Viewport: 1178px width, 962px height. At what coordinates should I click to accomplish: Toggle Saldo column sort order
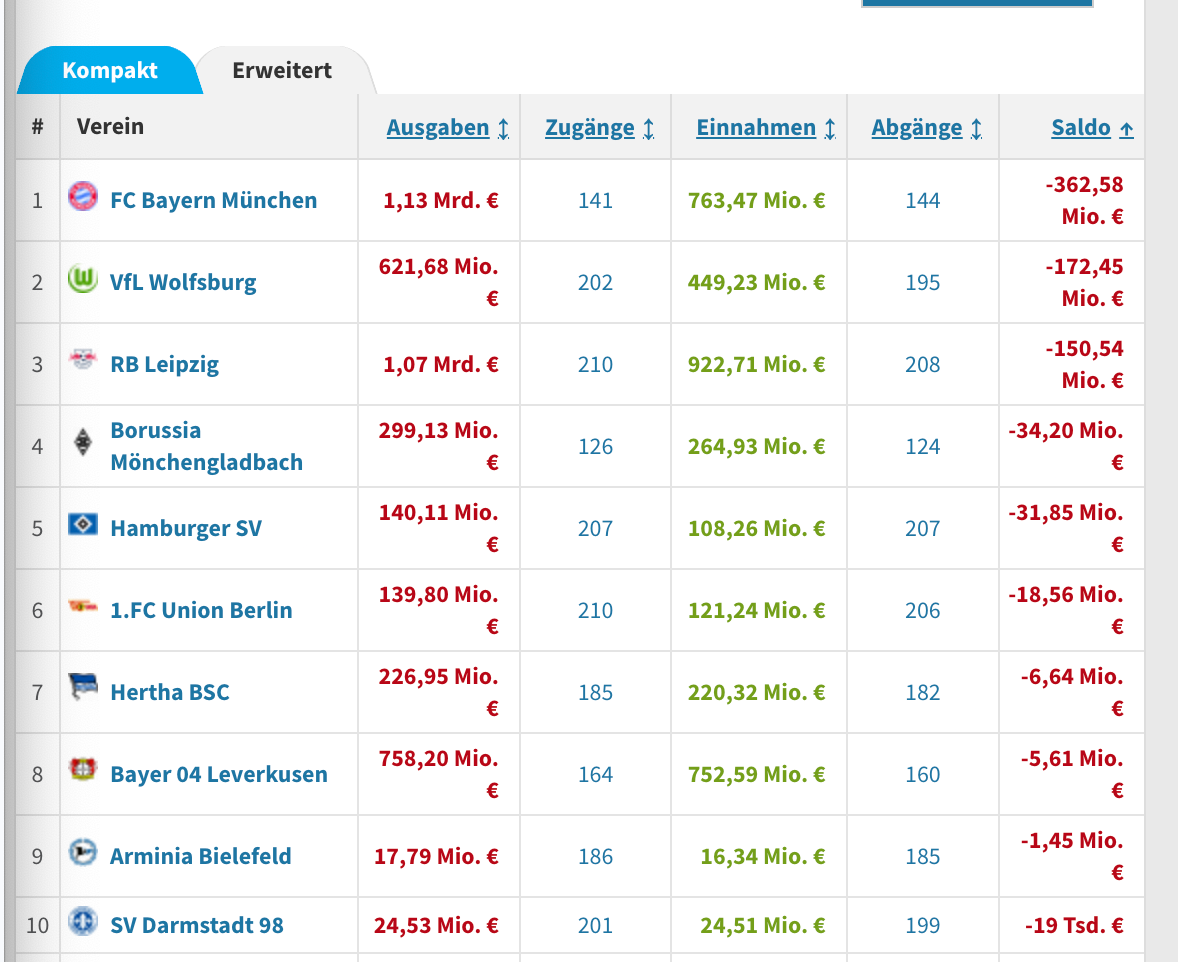(x=1081, y=128)
